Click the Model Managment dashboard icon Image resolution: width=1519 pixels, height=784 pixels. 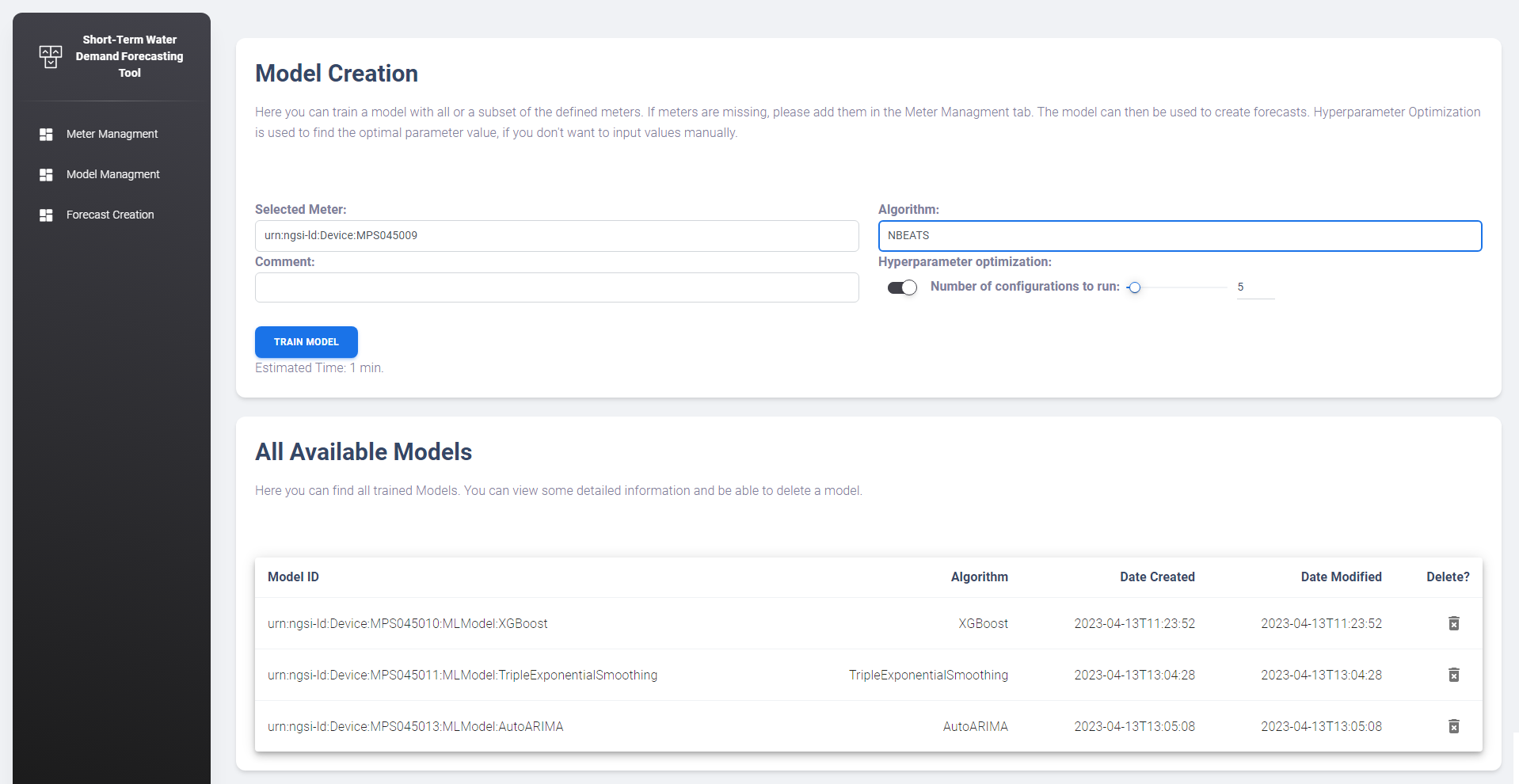46,175
